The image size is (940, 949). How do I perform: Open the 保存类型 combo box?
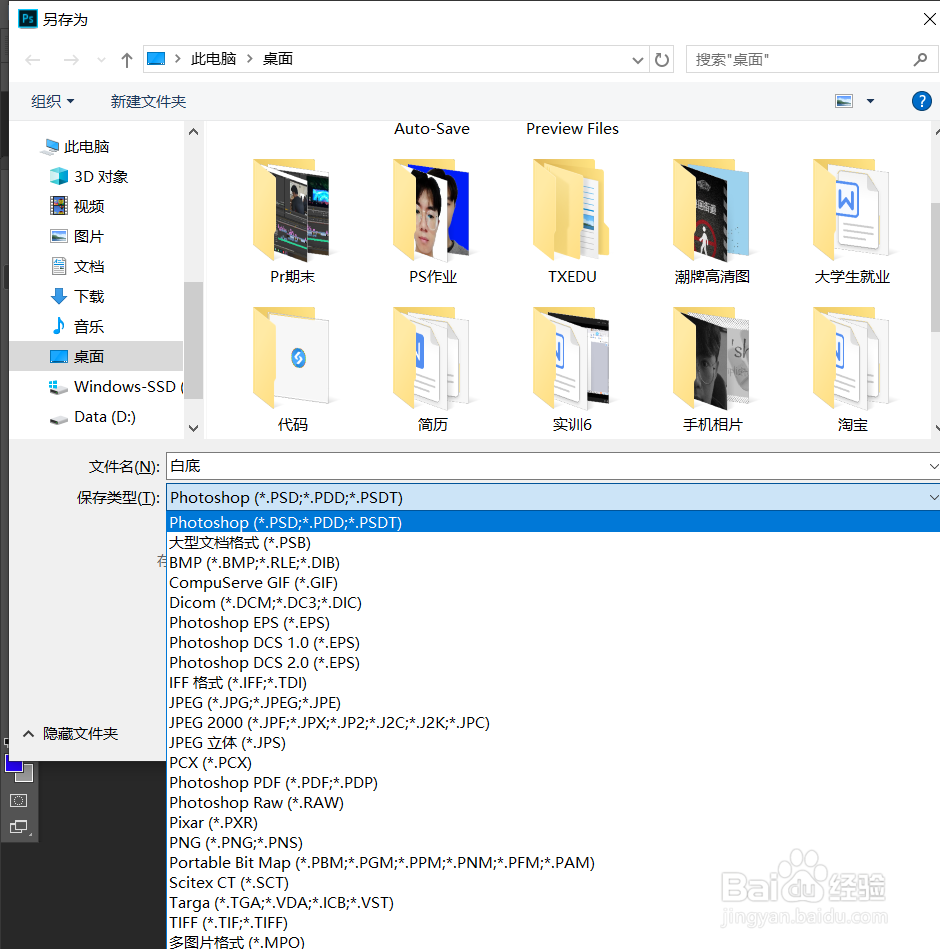[553, 497]
